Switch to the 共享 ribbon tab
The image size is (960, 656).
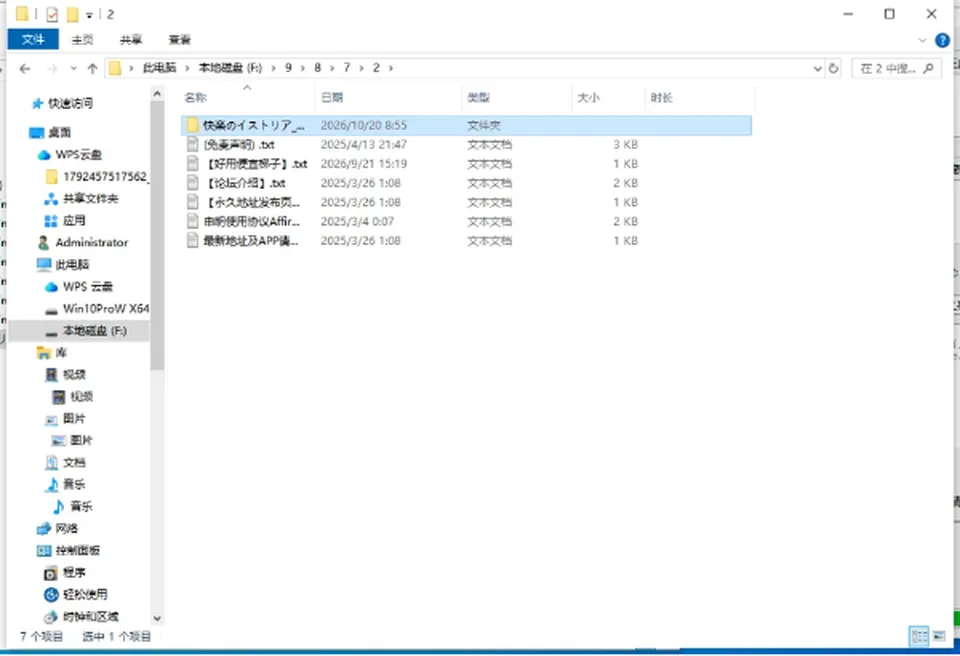(x=131, y=40)
